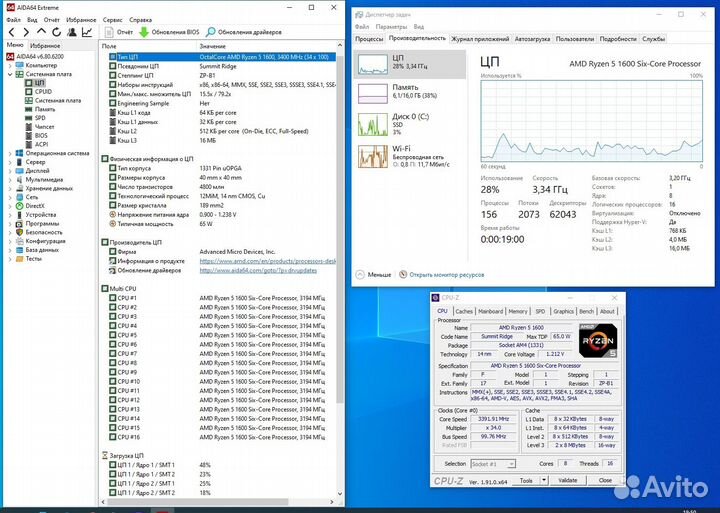Expand the Сервер tree node
Viewport: 720px width, 513px height.
click(x=10, y=162)
